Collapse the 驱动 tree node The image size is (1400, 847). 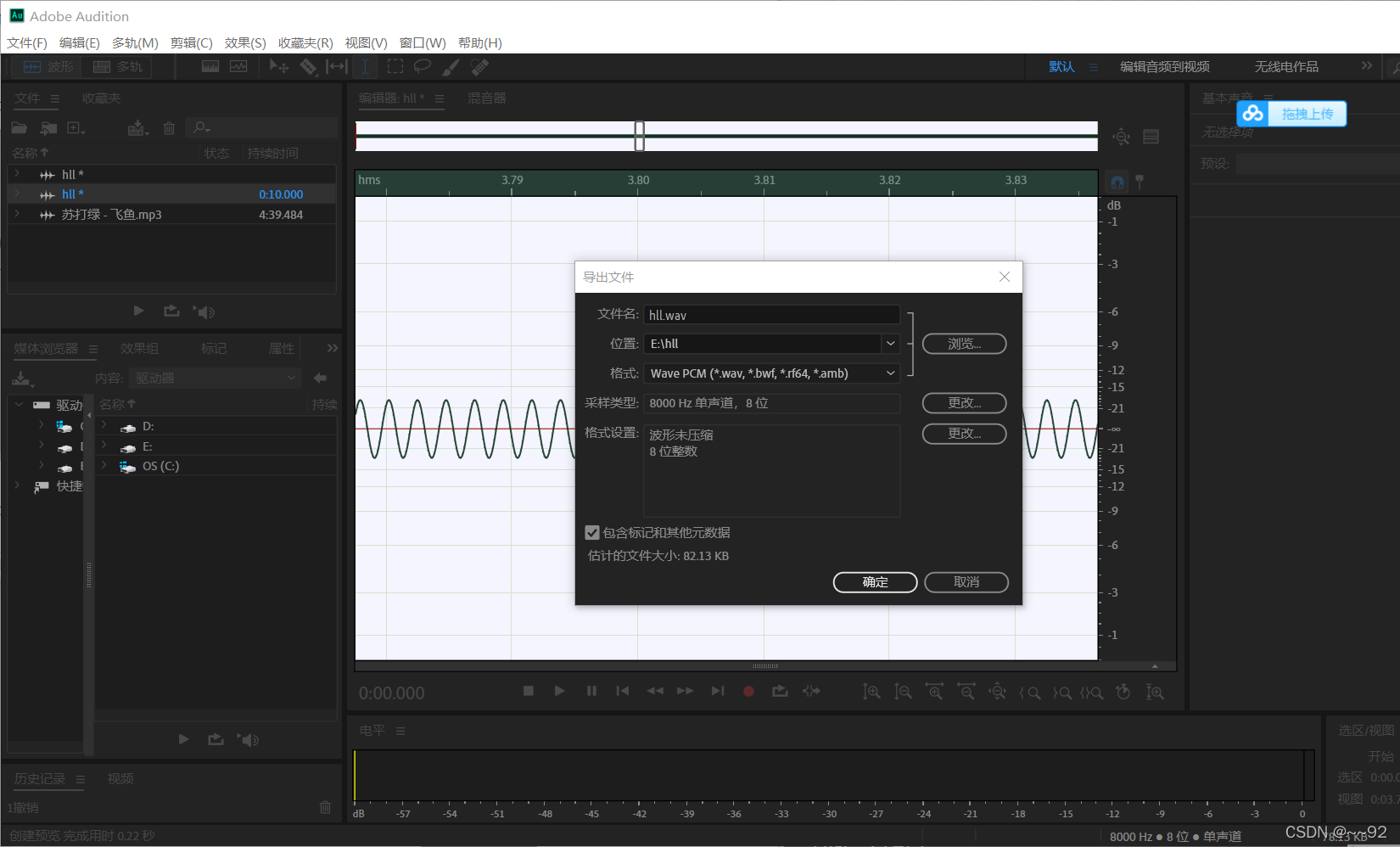point(19,405)
